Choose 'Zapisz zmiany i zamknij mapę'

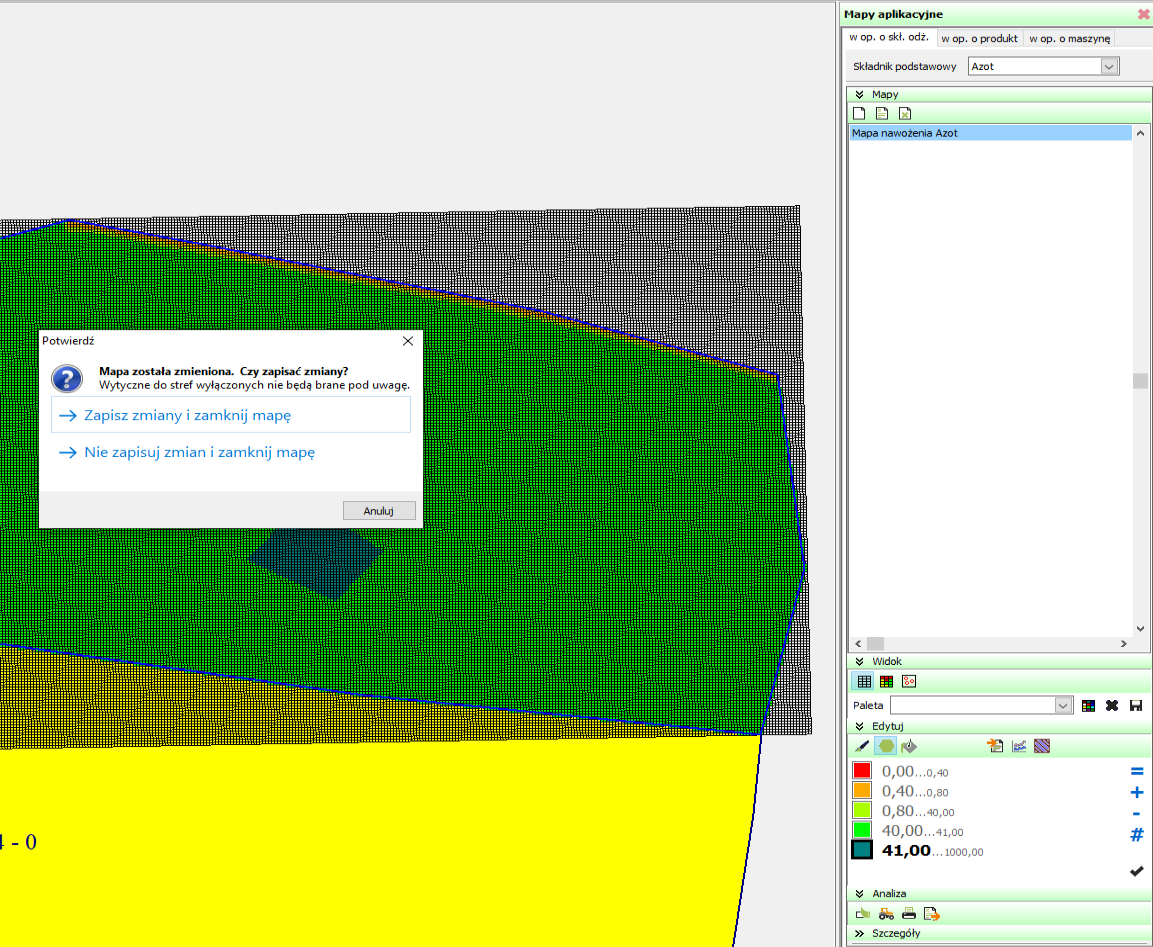pos(231,415)
